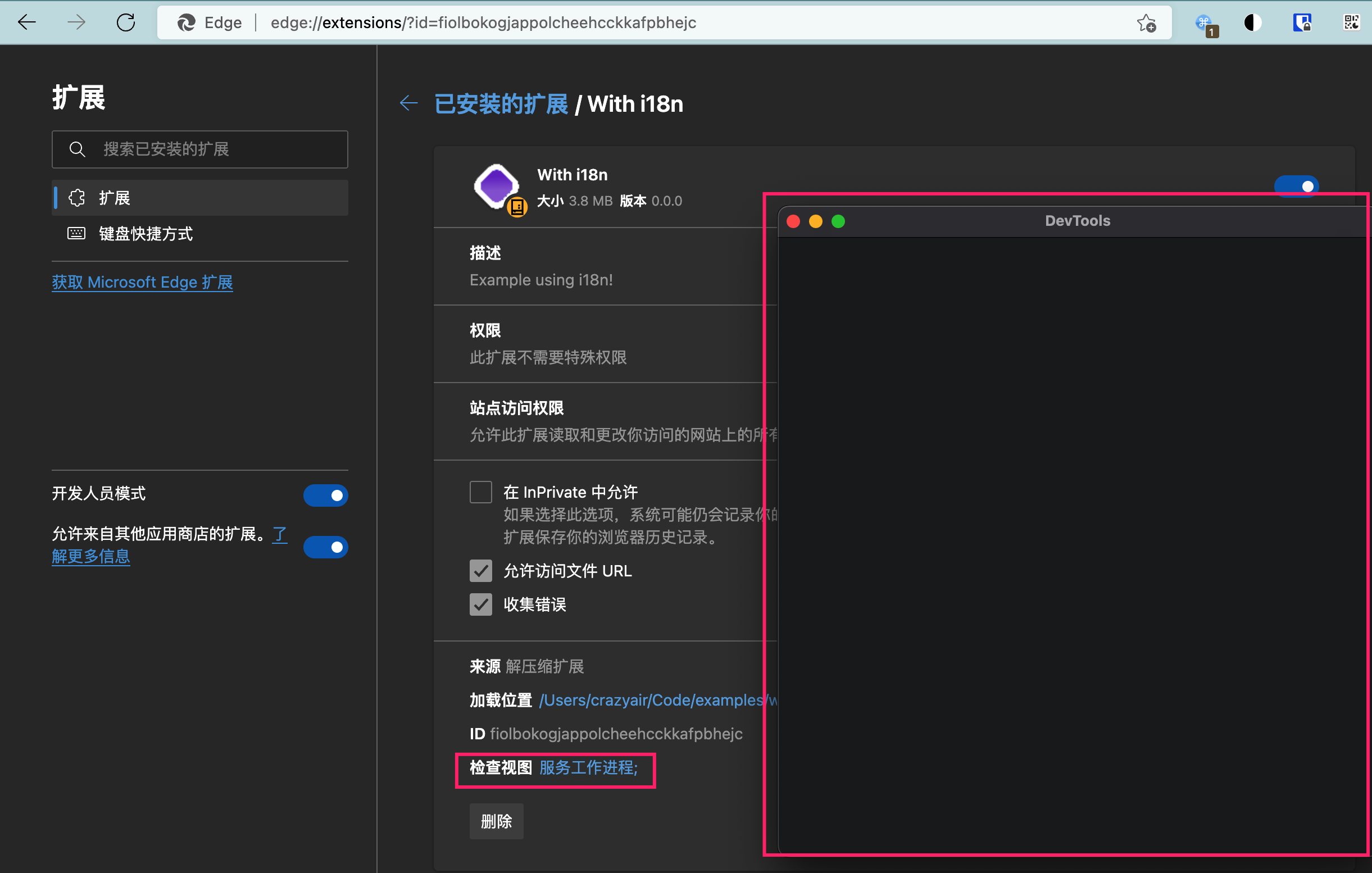Click the browser forward arrow
This screenshot has height=873, width=1372.
click(76, 23)
